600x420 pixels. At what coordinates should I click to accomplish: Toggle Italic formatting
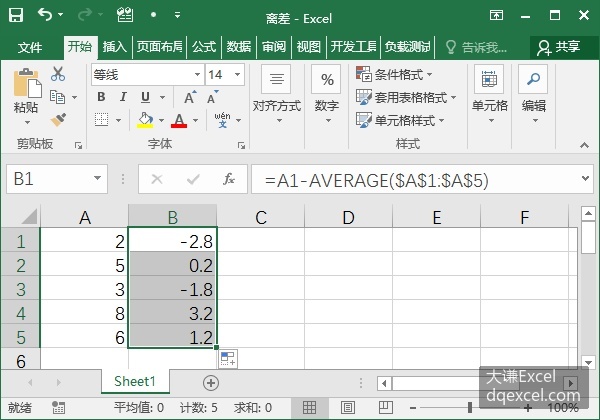[123, 97]
